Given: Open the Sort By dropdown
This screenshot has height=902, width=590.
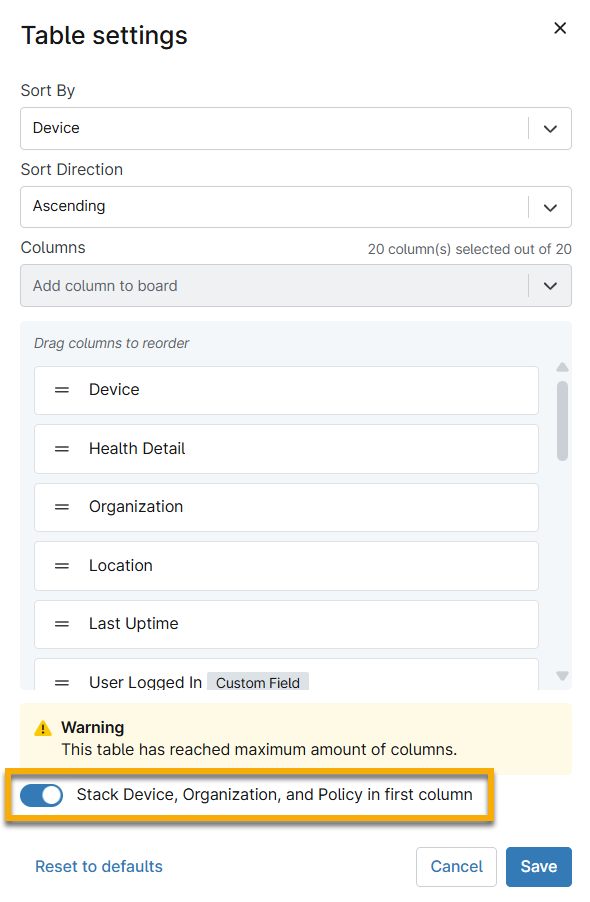Looking at the screenshot, I should (x=296, y=128).
